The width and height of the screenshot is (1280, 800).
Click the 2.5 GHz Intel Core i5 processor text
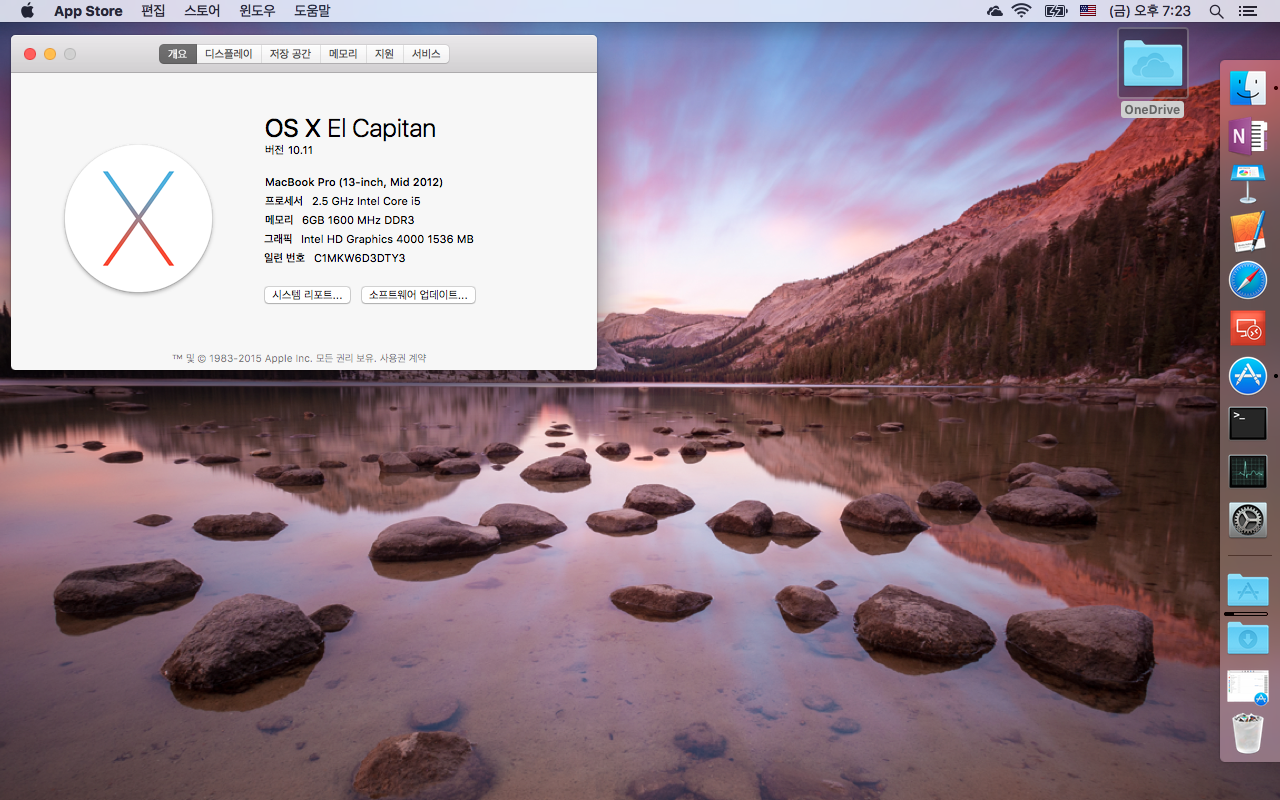tap(367, 201)
